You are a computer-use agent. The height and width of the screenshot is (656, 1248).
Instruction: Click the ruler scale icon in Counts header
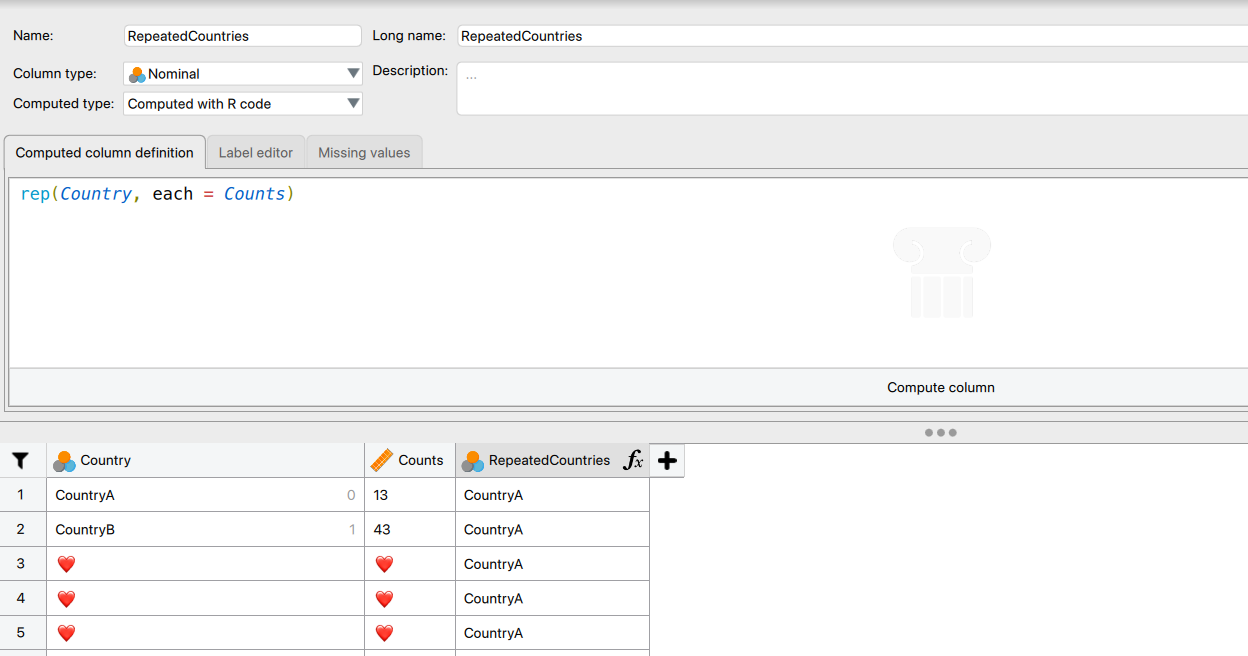[x=381, y=461]
